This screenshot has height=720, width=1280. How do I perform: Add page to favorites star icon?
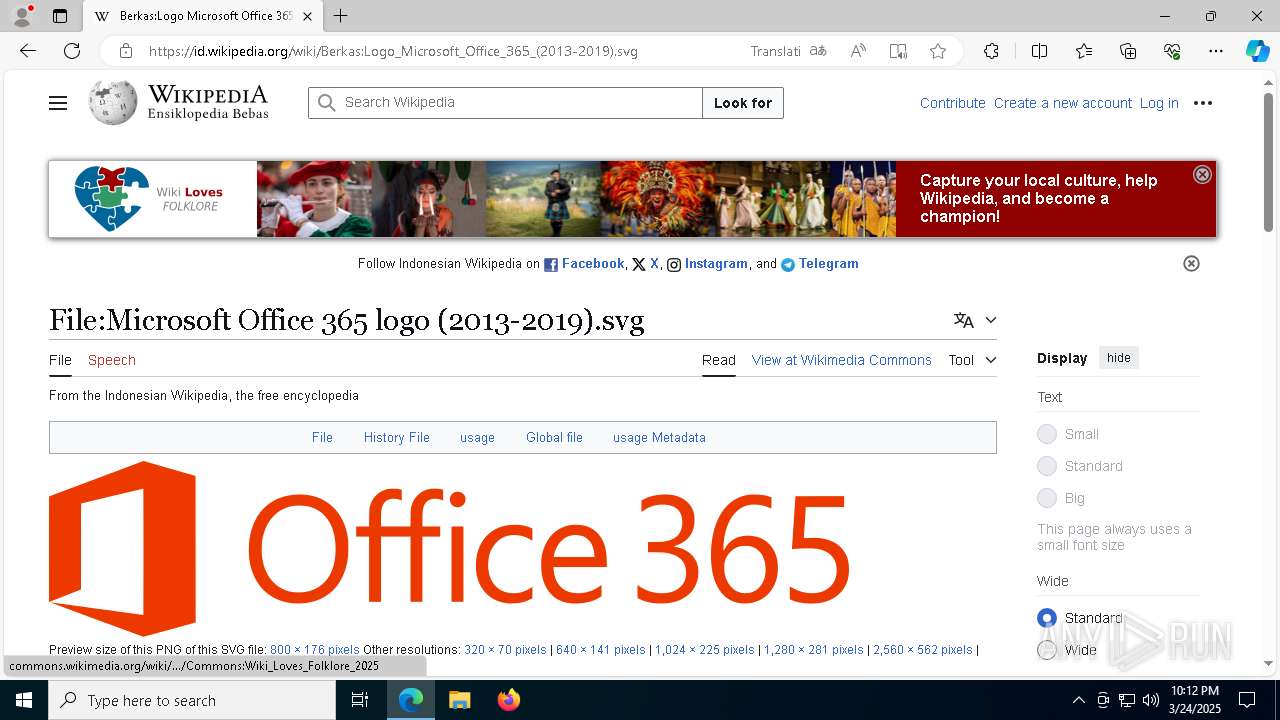click(x=937, y=51)
